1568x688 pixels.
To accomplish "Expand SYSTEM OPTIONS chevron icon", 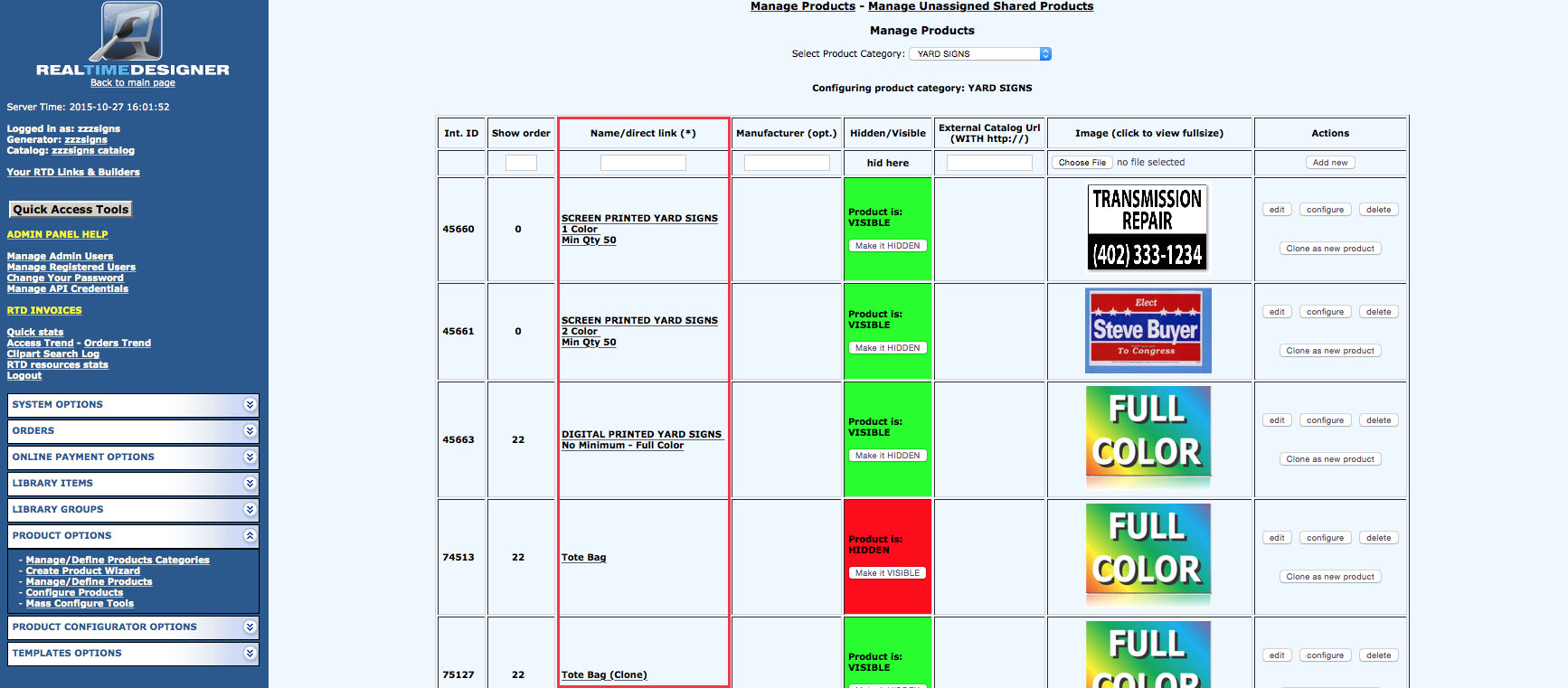I will click(x=250, y=405).
